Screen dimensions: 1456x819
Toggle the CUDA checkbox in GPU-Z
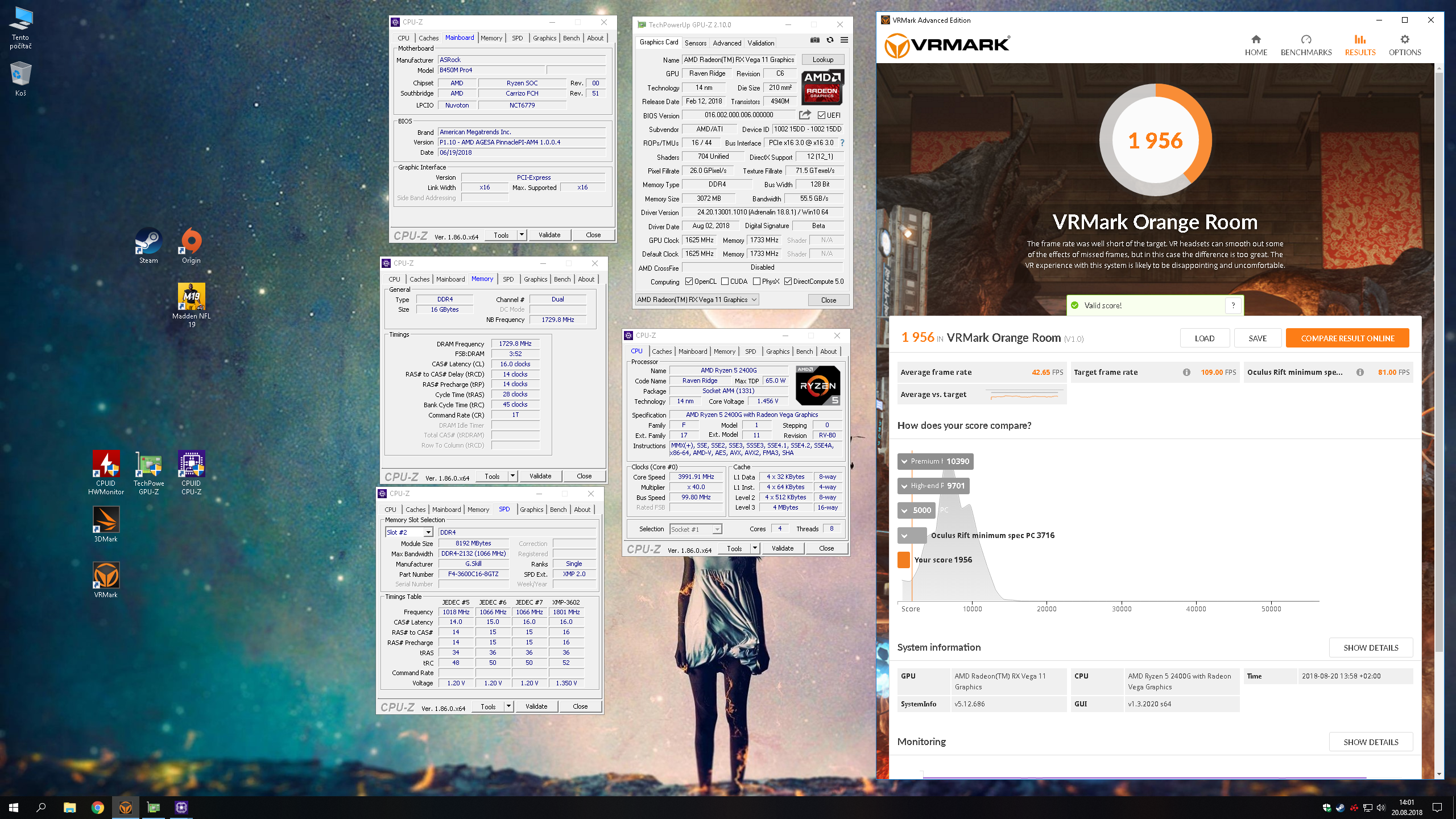click(725, 281)
